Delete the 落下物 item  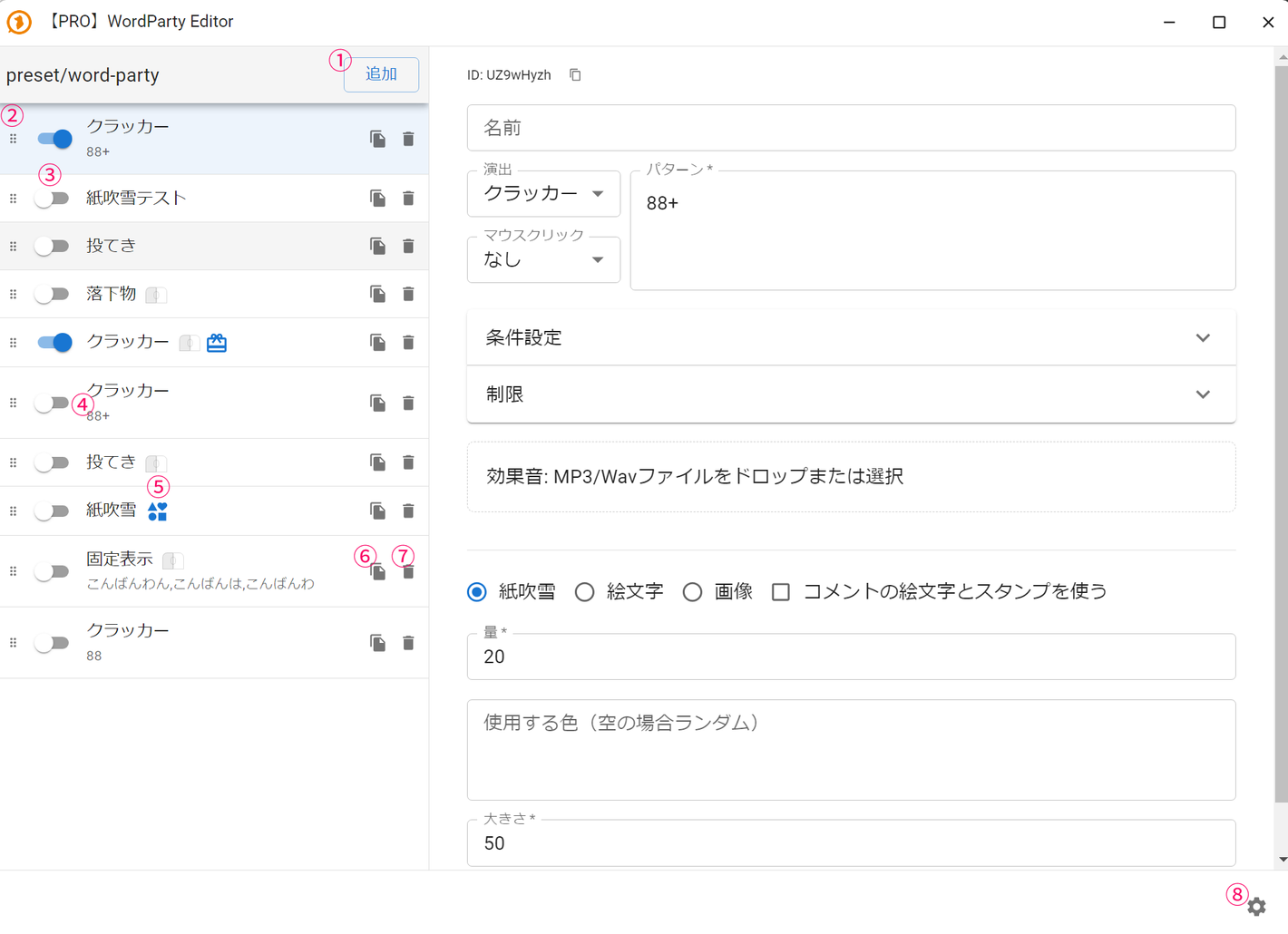coord(408,295)
